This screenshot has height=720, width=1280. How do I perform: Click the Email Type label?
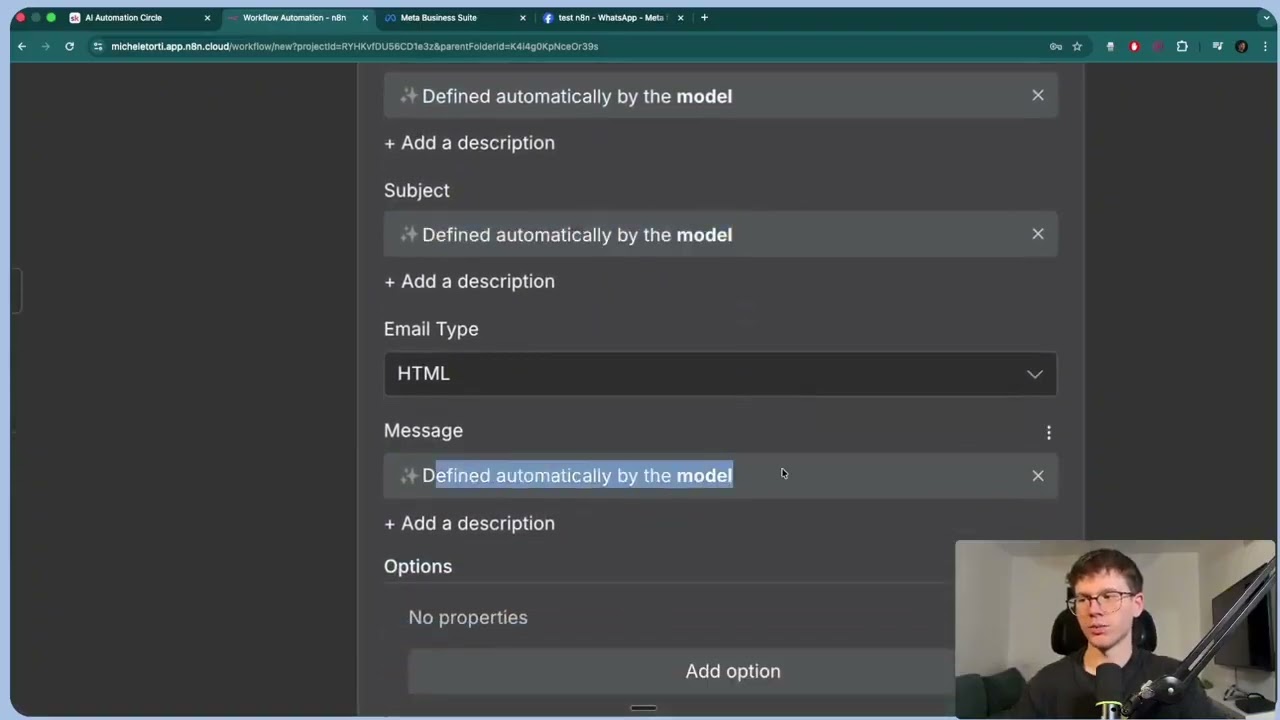(431, 329)
